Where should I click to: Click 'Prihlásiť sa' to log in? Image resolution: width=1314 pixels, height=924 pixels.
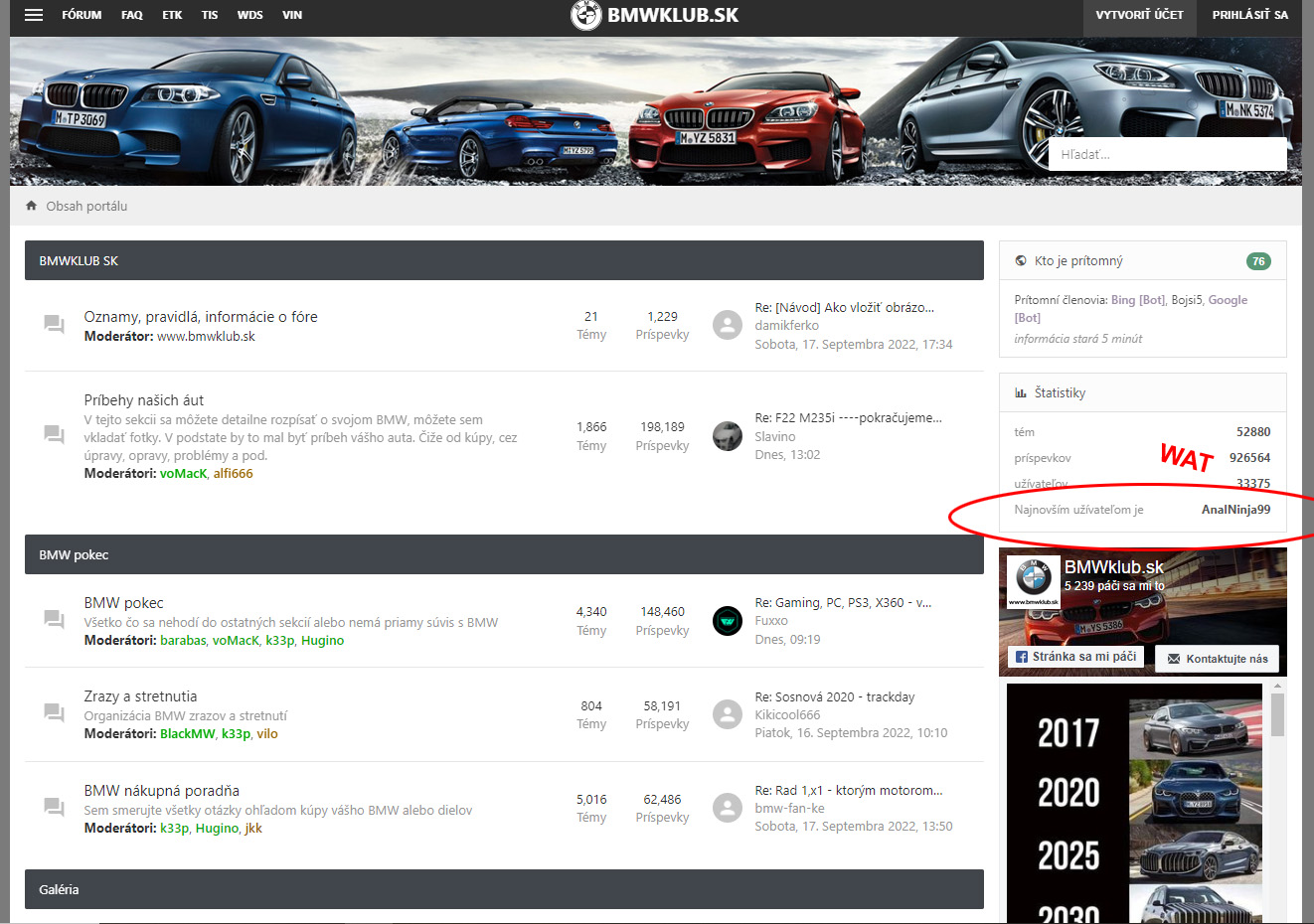pyautogui.click(x=1249, y=15)
